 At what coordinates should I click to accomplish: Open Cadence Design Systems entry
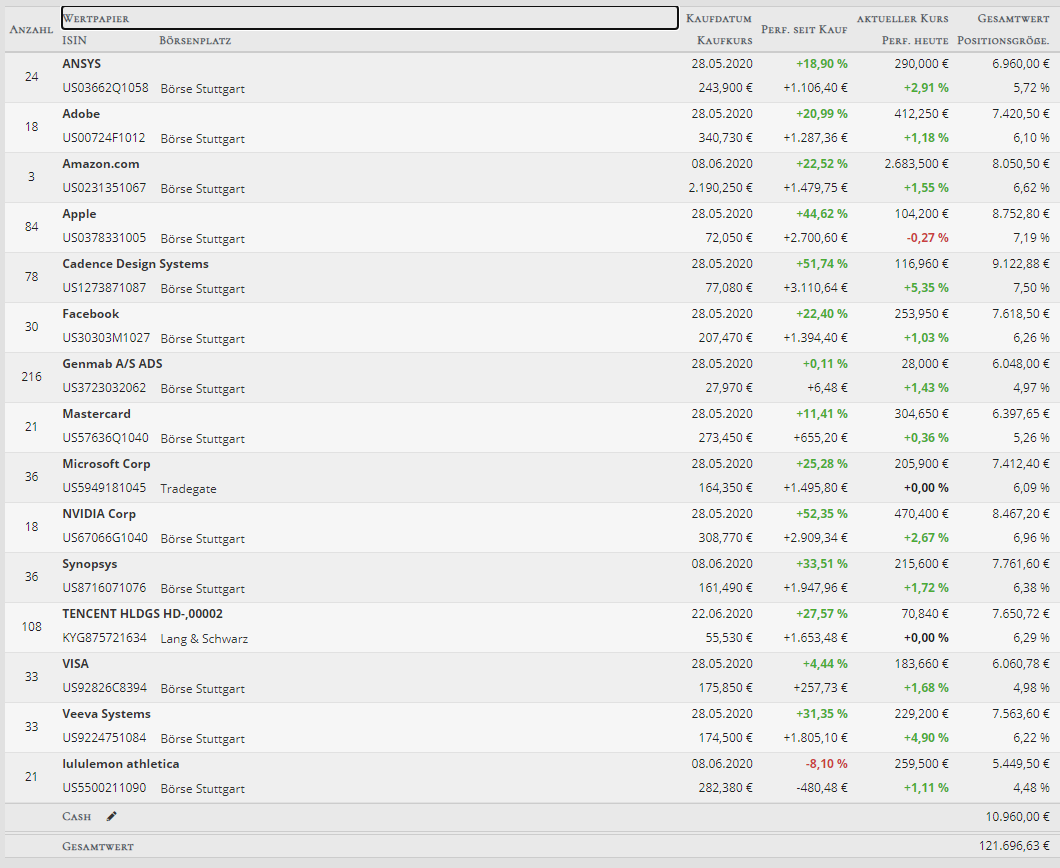point(135,264)
